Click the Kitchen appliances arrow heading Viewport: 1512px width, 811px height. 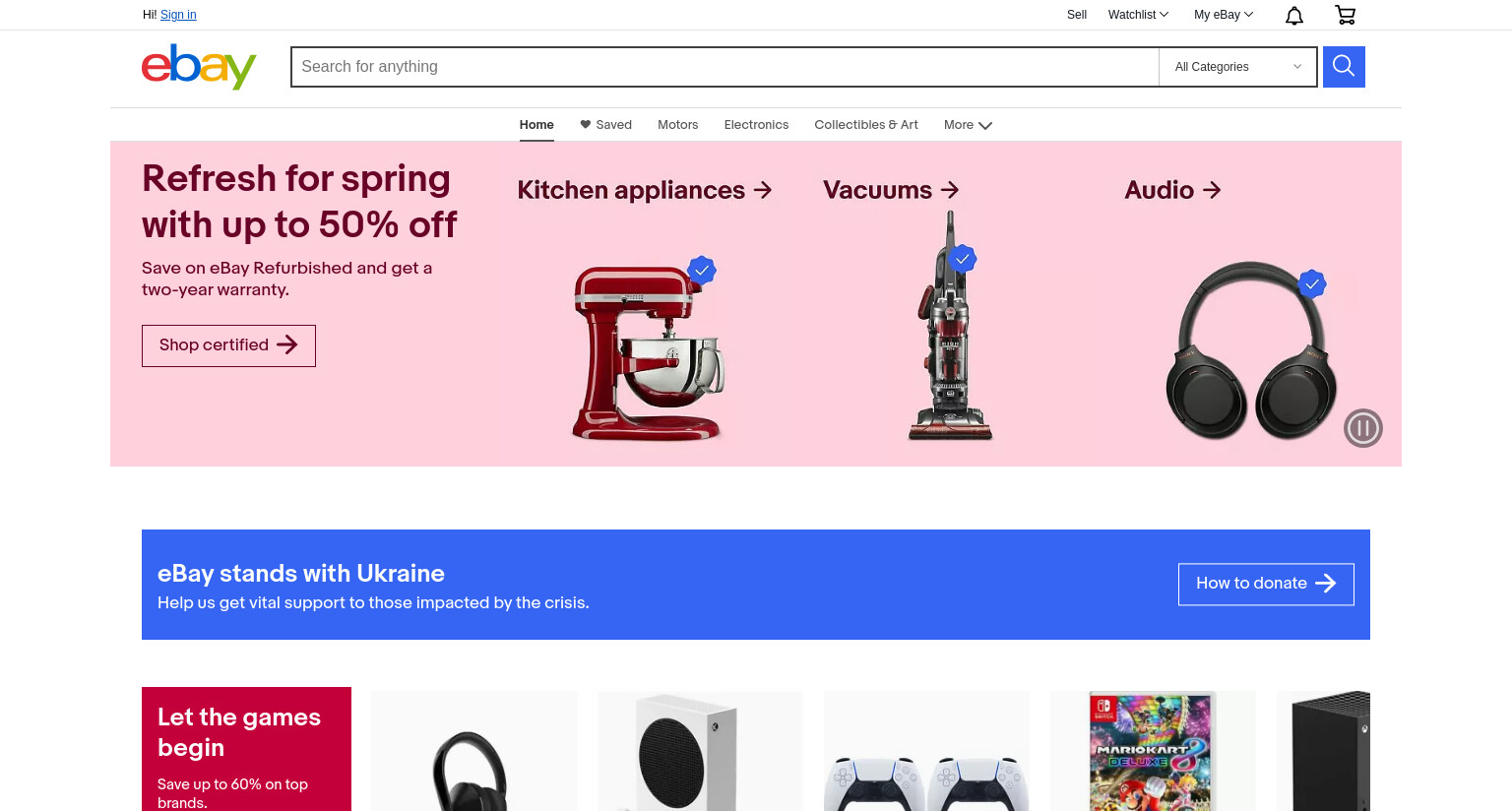(645, 190)
